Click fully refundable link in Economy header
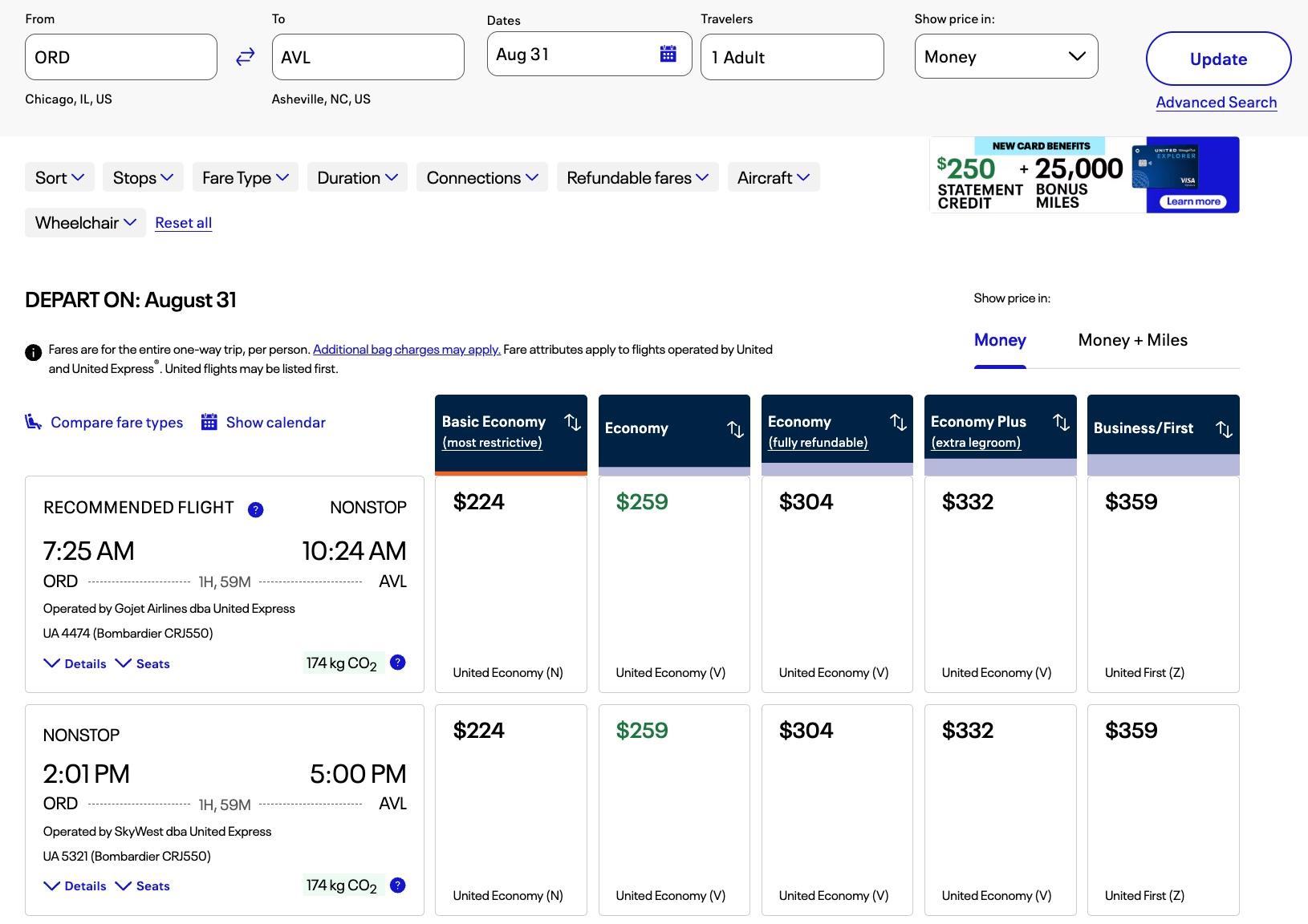Viewport: 1308px width, 924px height. point(818,443)
